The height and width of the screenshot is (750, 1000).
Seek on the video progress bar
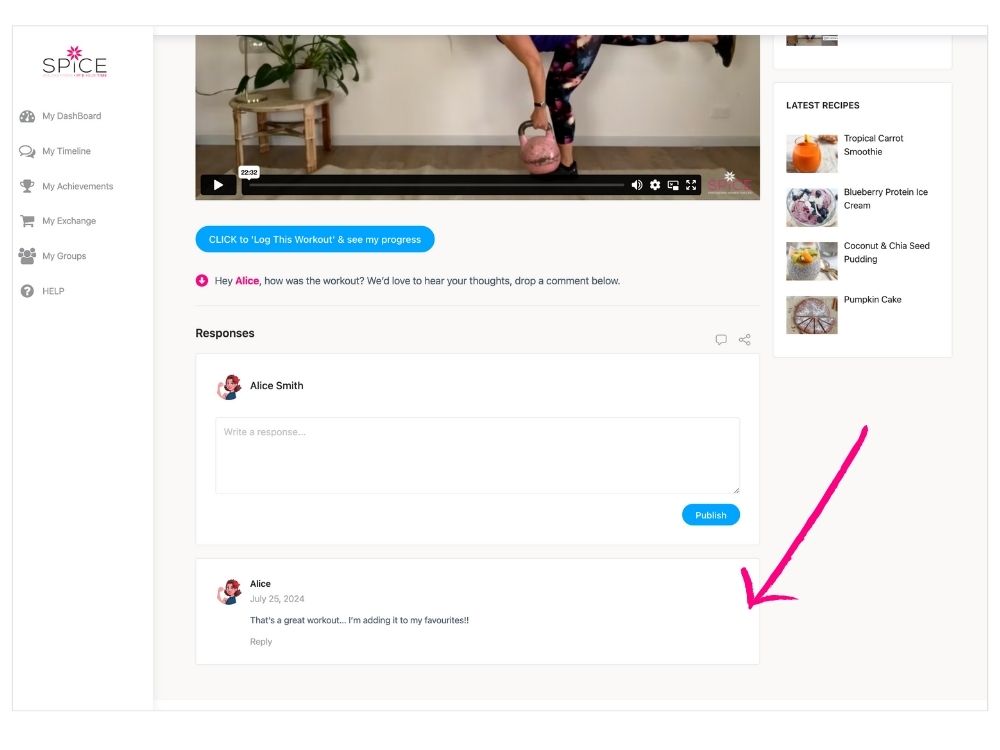pos(435,185)
